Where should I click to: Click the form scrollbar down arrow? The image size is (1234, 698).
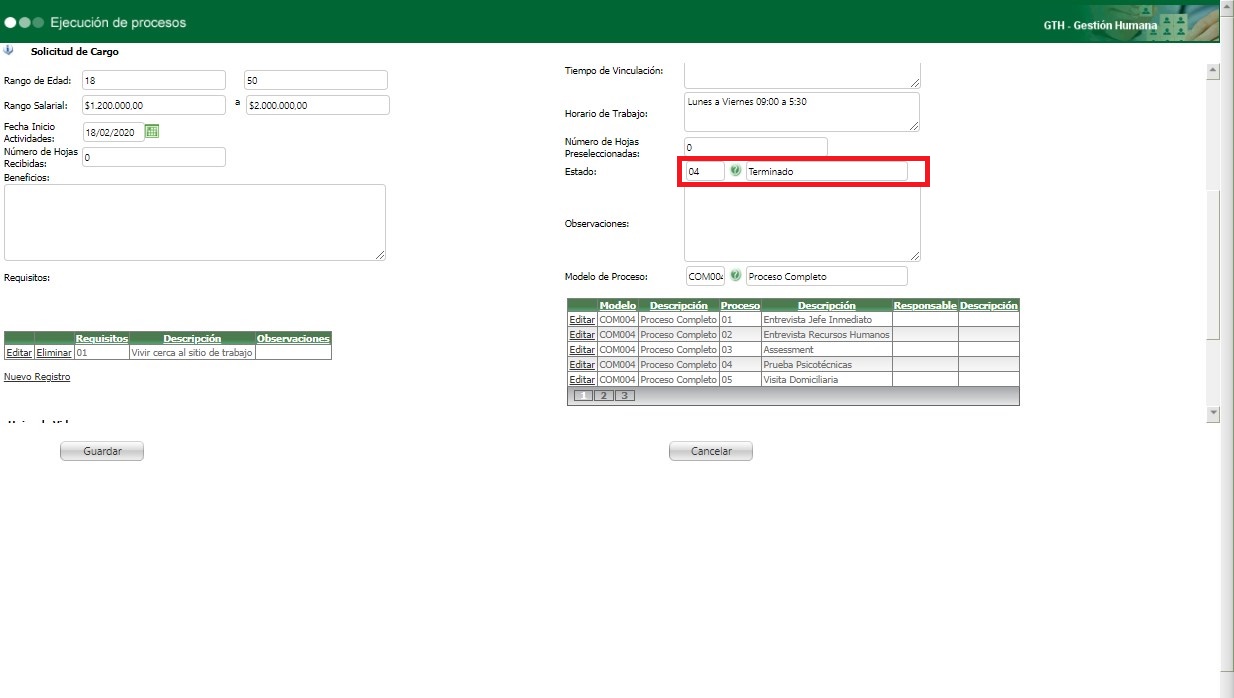(1214, 412)
